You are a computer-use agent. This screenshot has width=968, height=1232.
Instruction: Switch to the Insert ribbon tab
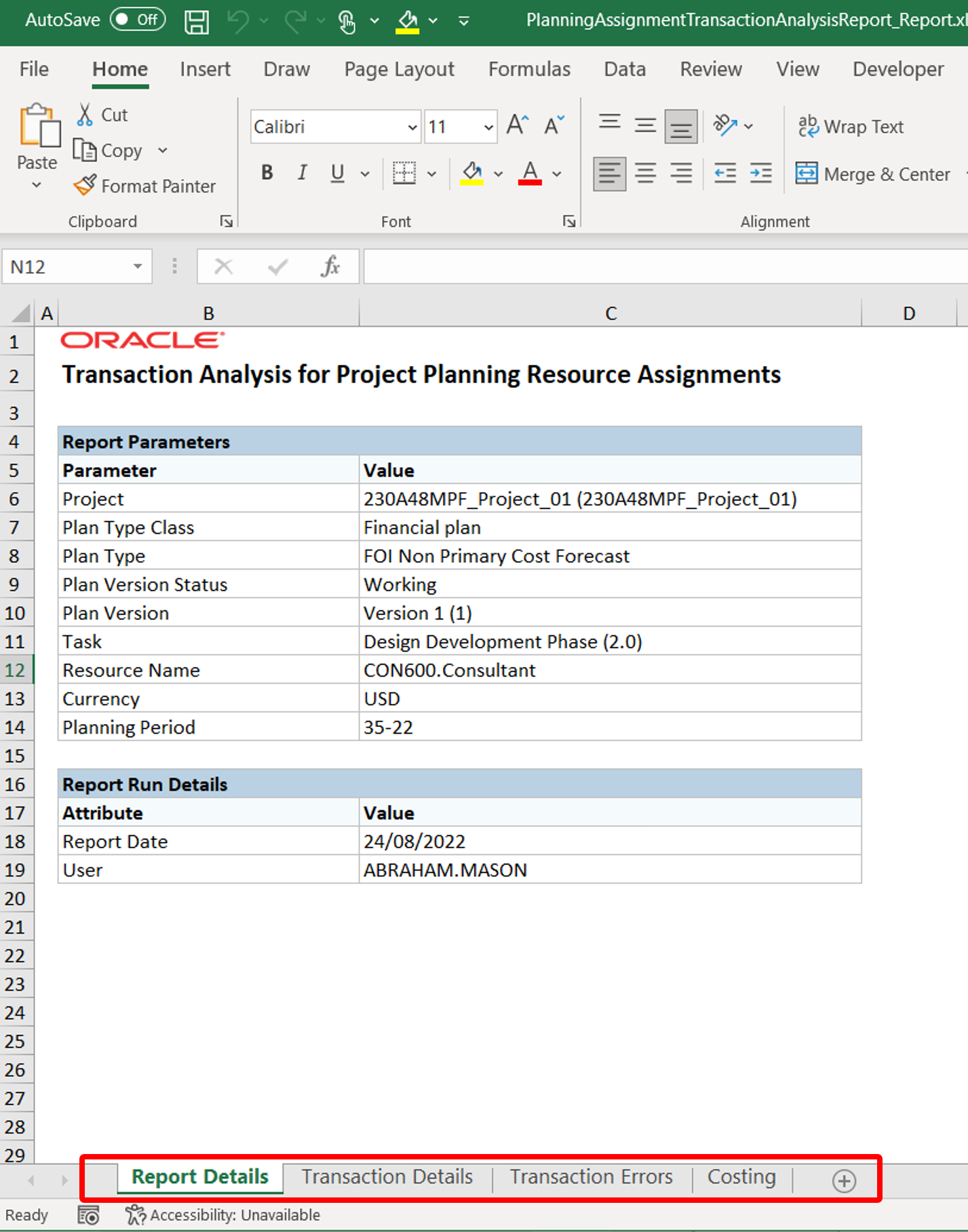coord(205,69)
